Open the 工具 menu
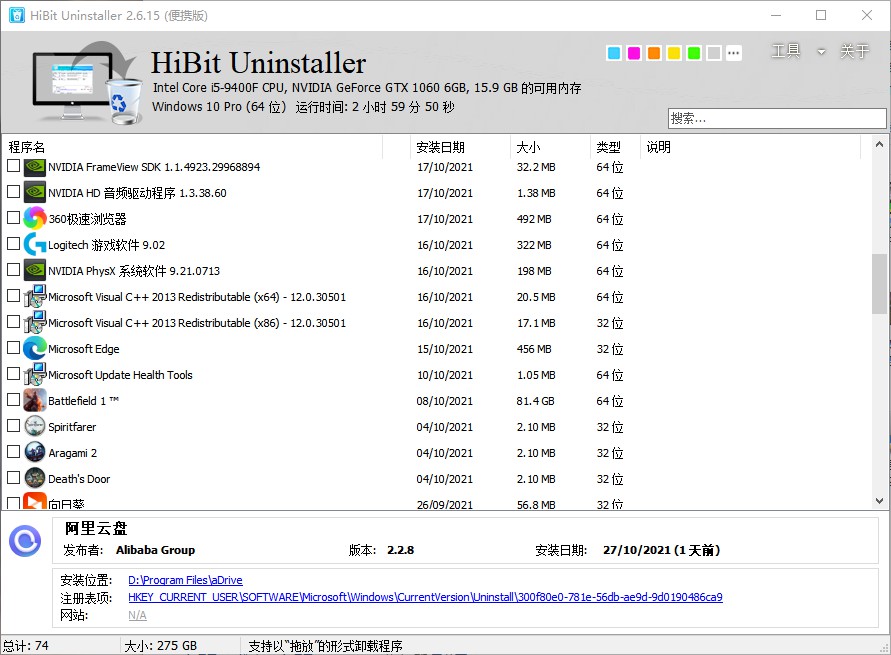Screen dimensions: 891x655 tap(786, 51)
